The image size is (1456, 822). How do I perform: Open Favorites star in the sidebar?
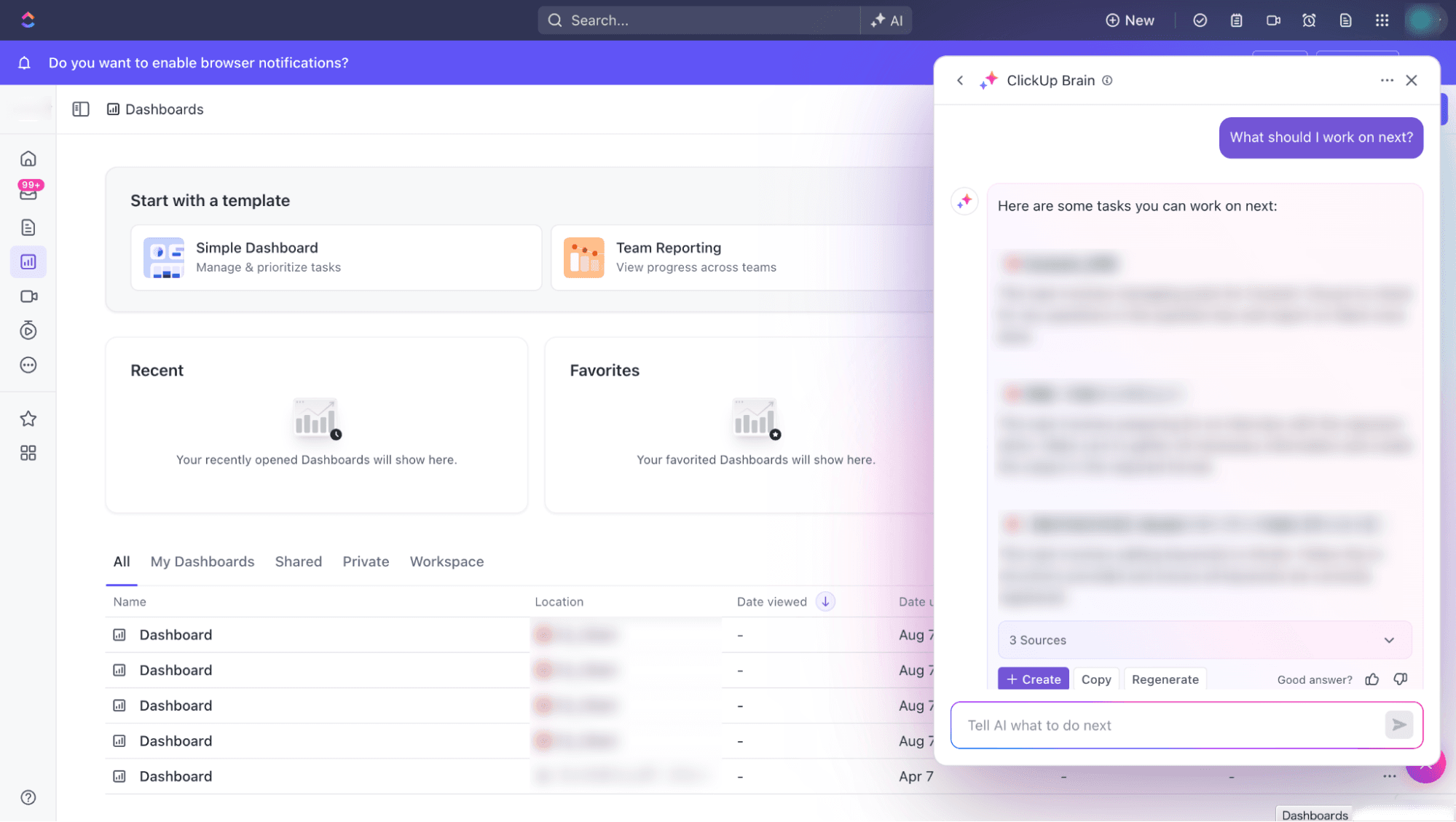(28, 419)
